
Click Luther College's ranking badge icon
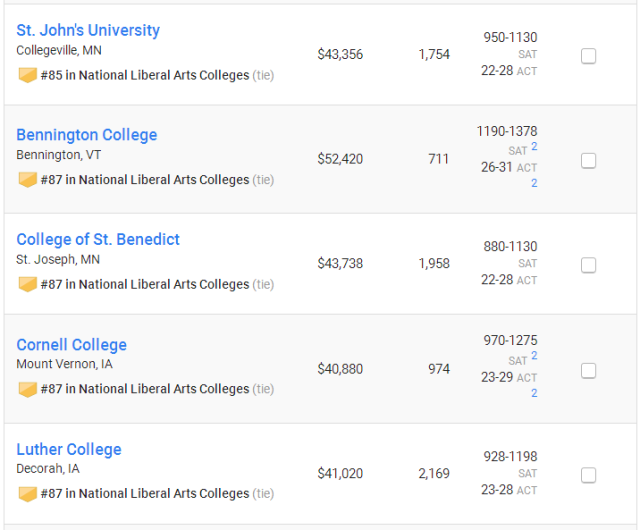[28, 494]
